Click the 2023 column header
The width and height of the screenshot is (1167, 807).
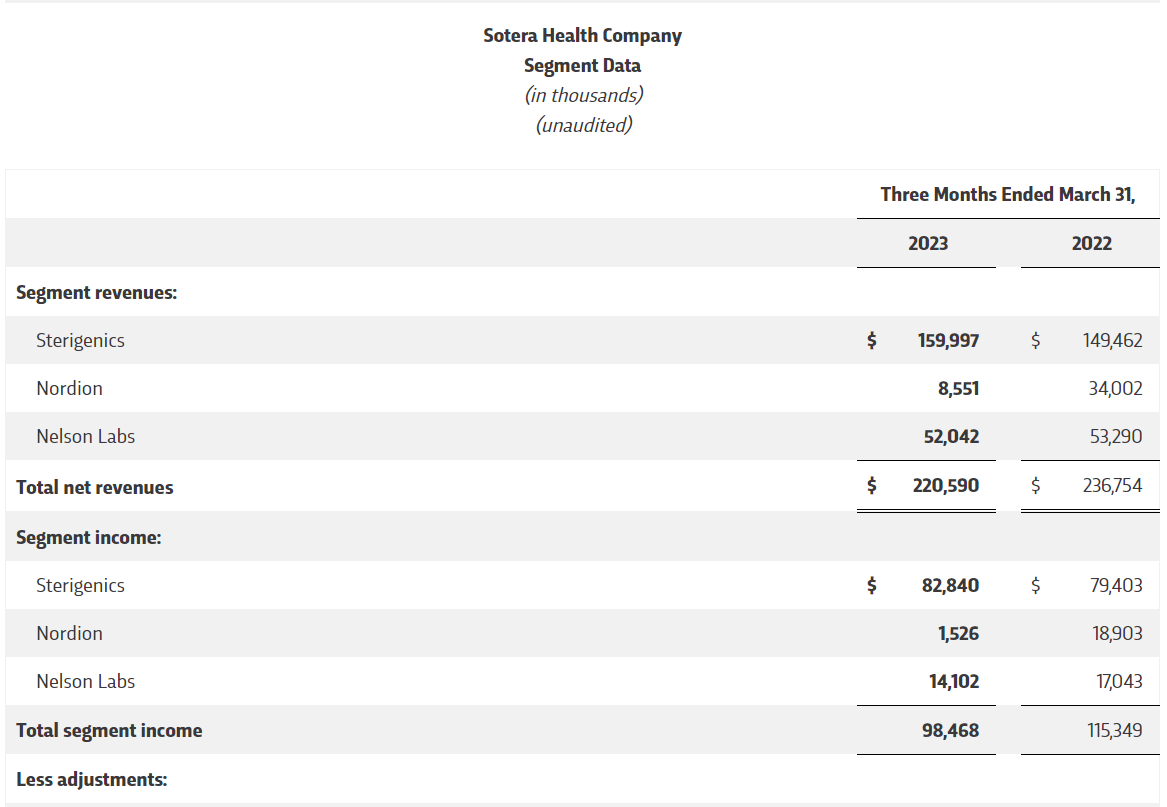tap(927, 243)
